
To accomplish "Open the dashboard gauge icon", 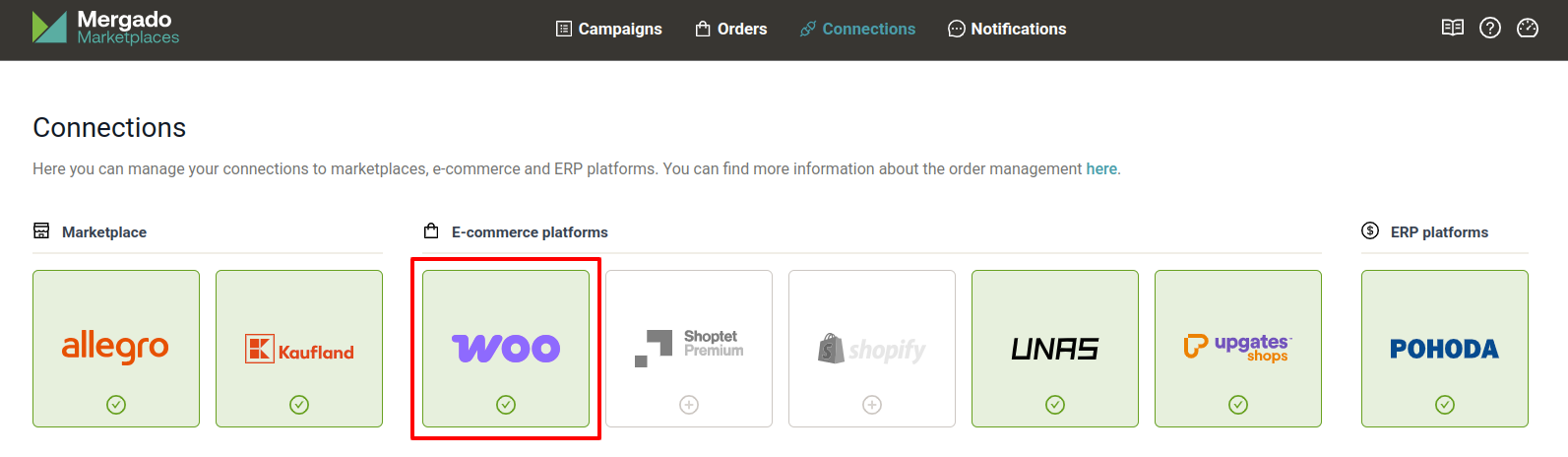I will (x=1528, y=28).
